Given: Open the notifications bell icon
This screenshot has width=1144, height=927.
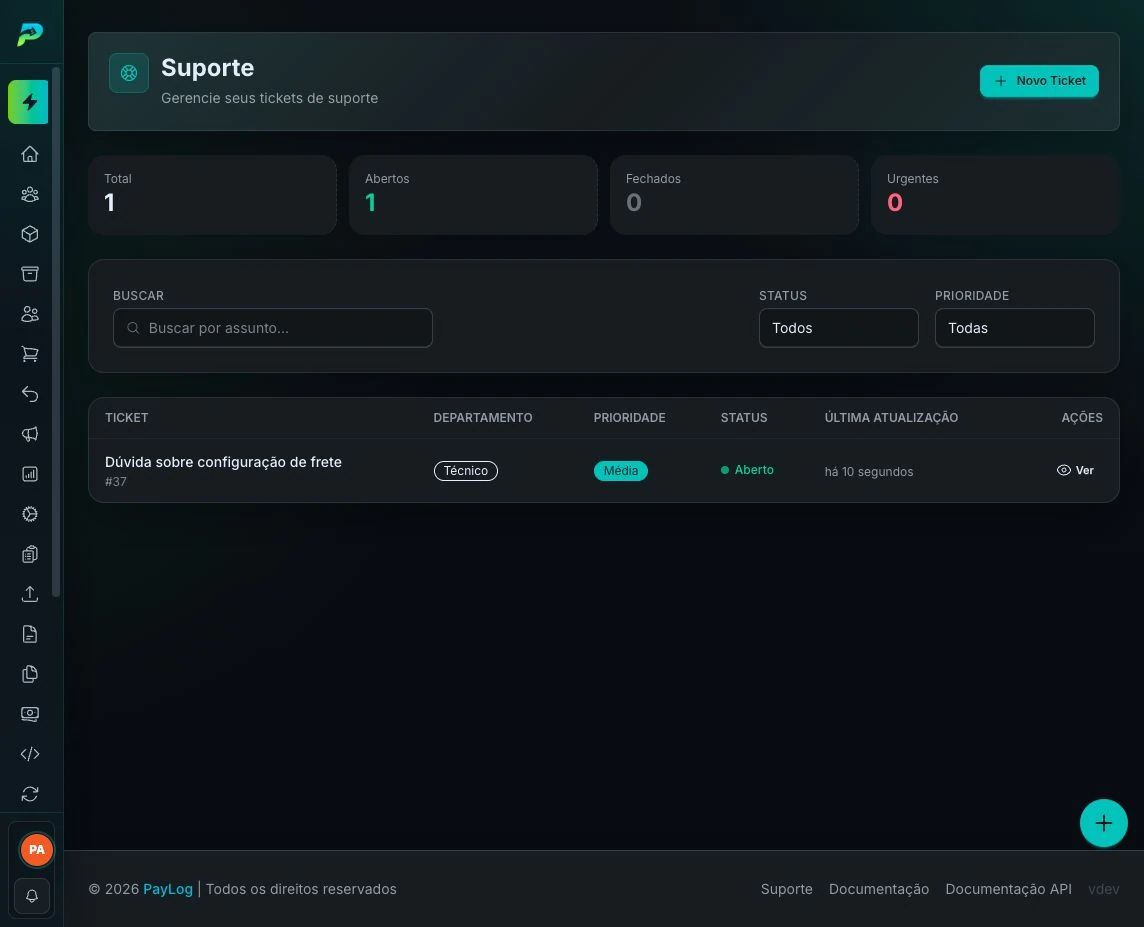Looking at the screenshot, I should pos(31,896).
